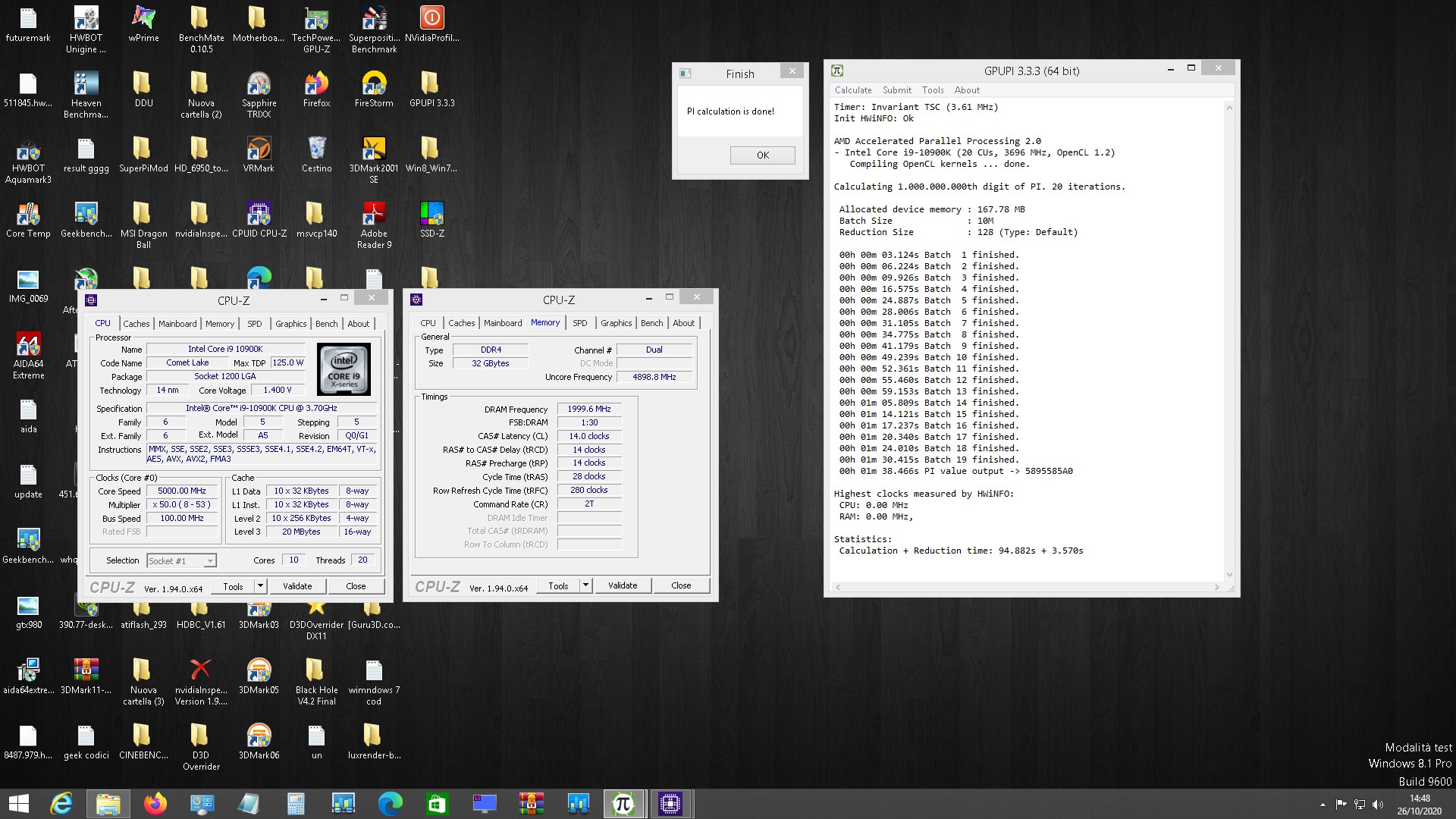Click Close button in Memory CPU-Z window
The image size is (1456, 819).
tap(681, 585)
